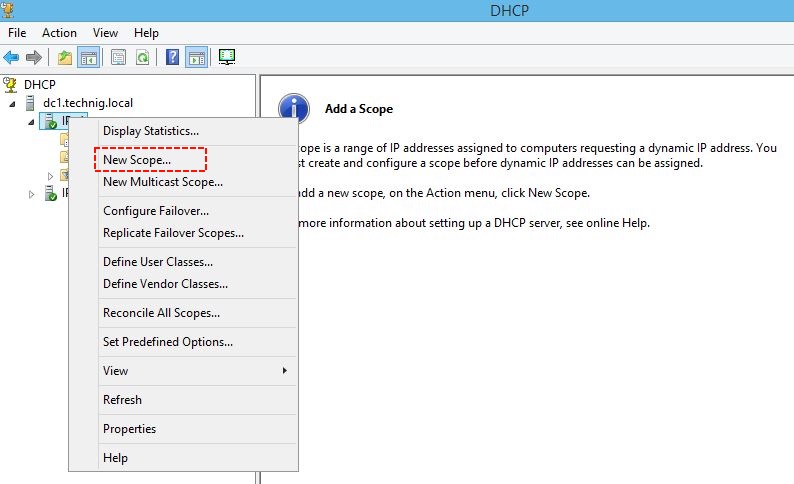Open the Action menu in the menu bar
794x484 pixels.
[59, 33]
